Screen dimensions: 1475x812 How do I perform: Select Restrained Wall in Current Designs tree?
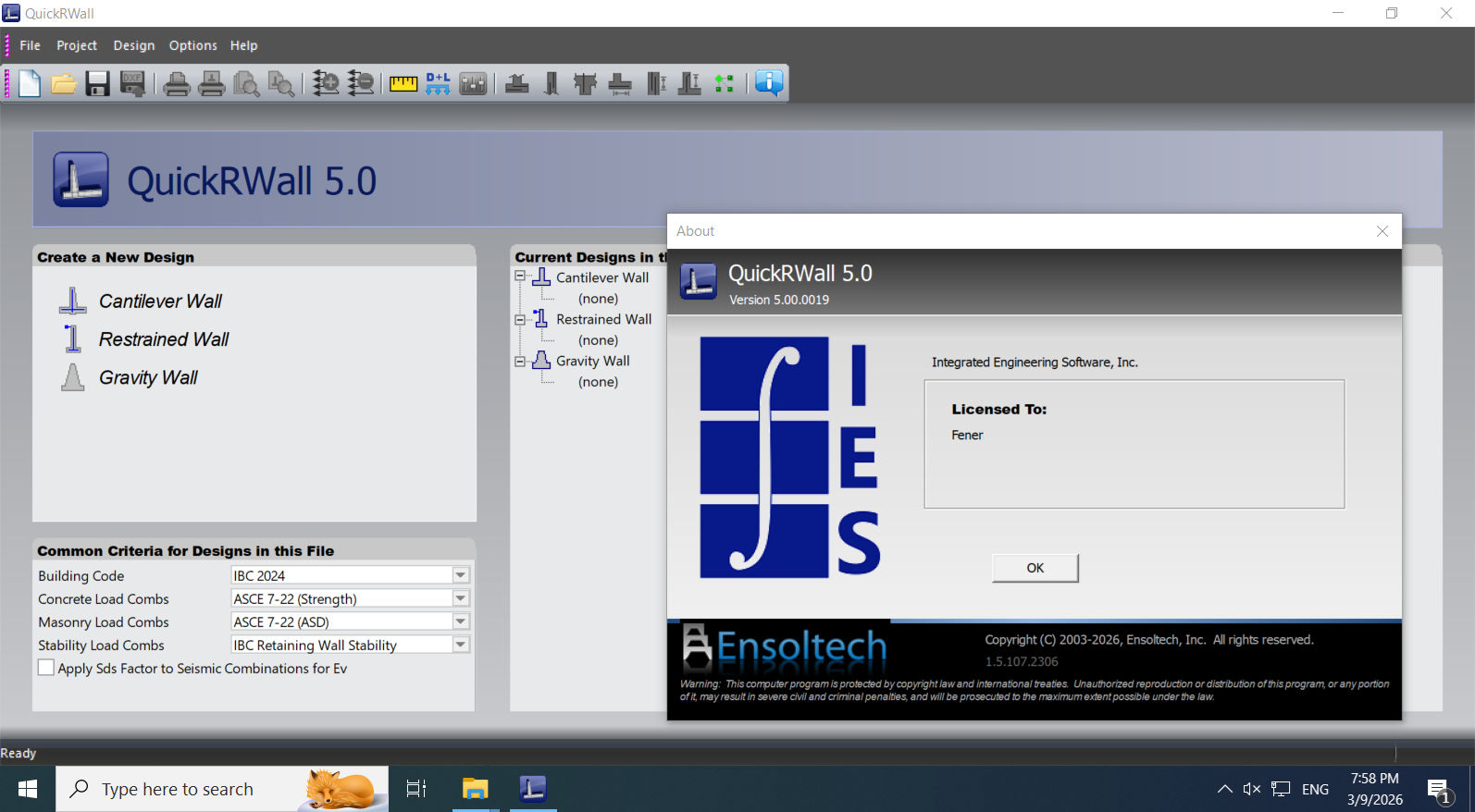[603, 319]
